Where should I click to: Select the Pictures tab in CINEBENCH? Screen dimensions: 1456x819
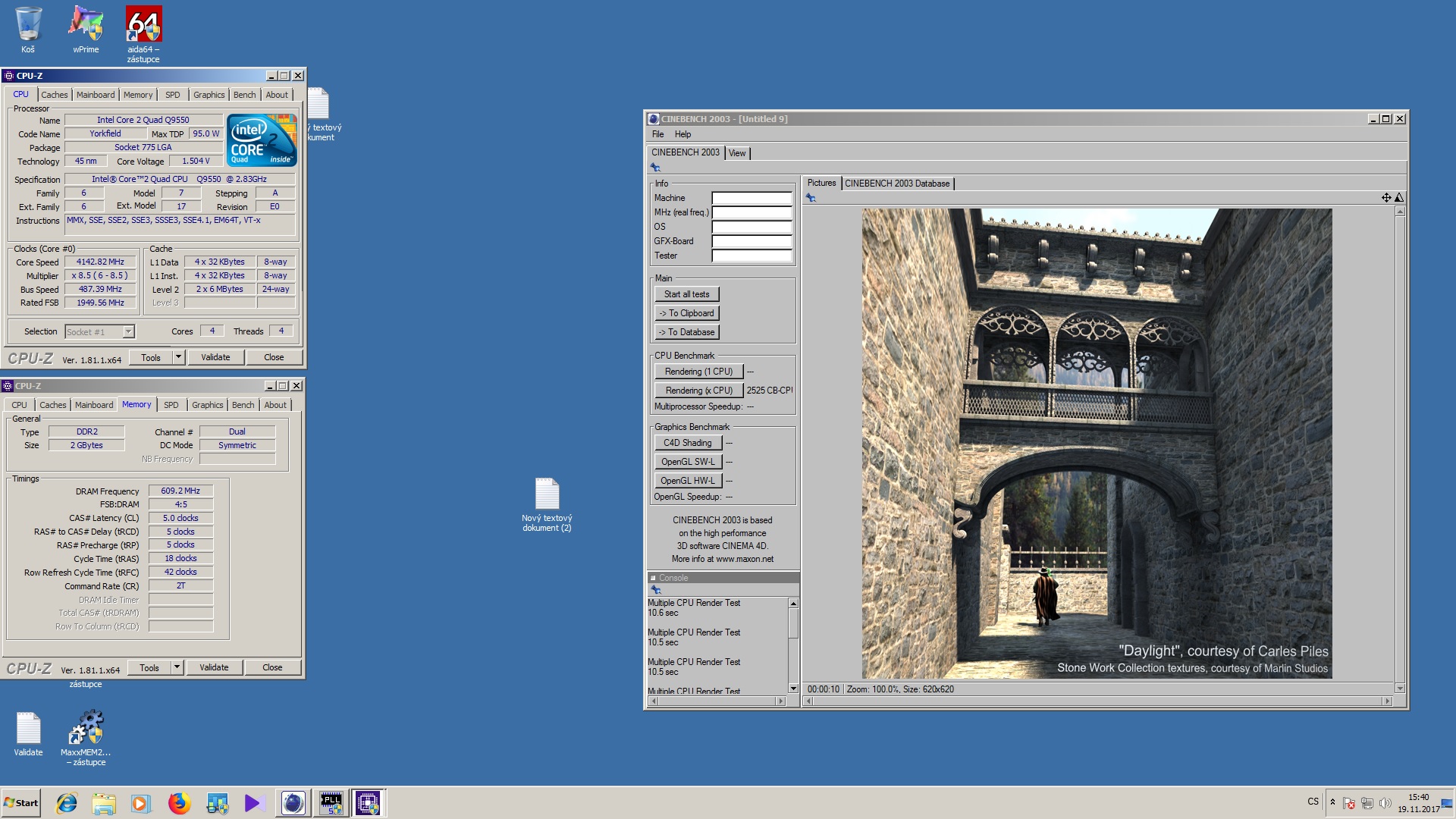click(x=821, y=183)
